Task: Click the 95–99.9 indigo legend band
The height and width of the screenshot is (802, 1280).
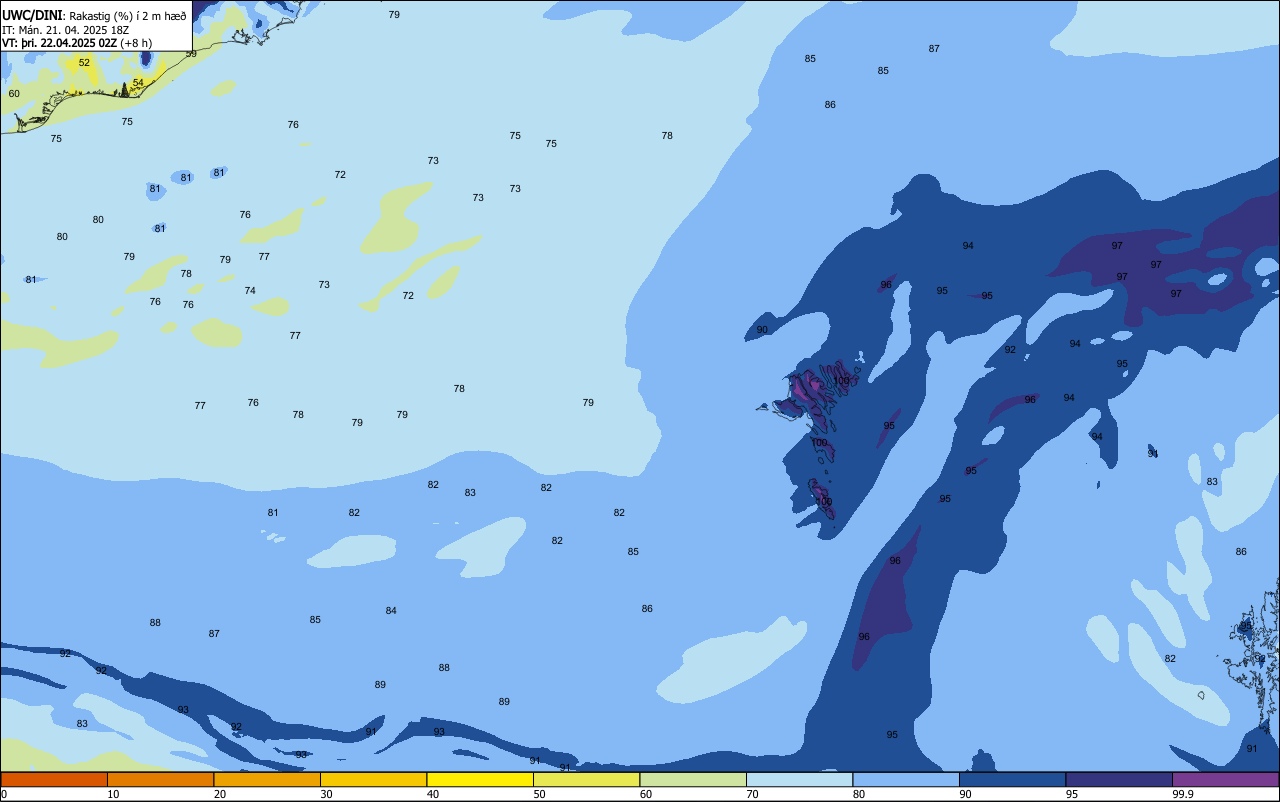Action: pyautogui.click(x=1119, y=779)
